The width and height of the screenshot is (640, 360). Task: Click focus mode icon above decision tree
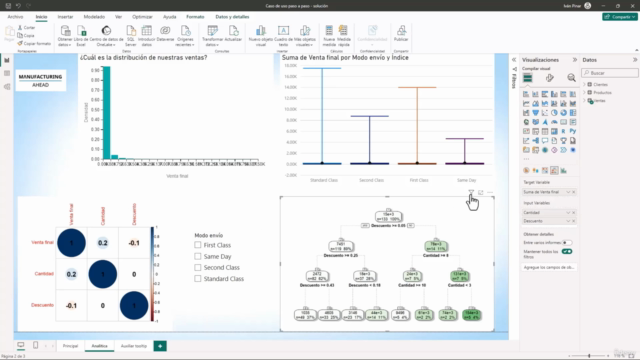(x=480, y=192)
